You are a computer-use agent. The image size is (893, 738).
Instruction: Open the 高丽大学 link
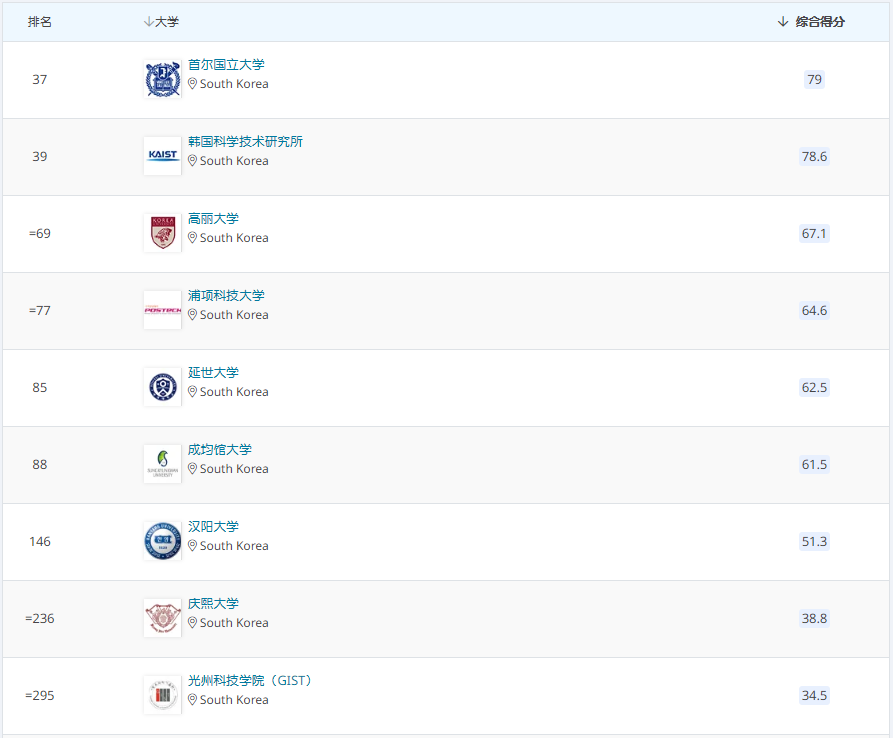coord(214,218)
